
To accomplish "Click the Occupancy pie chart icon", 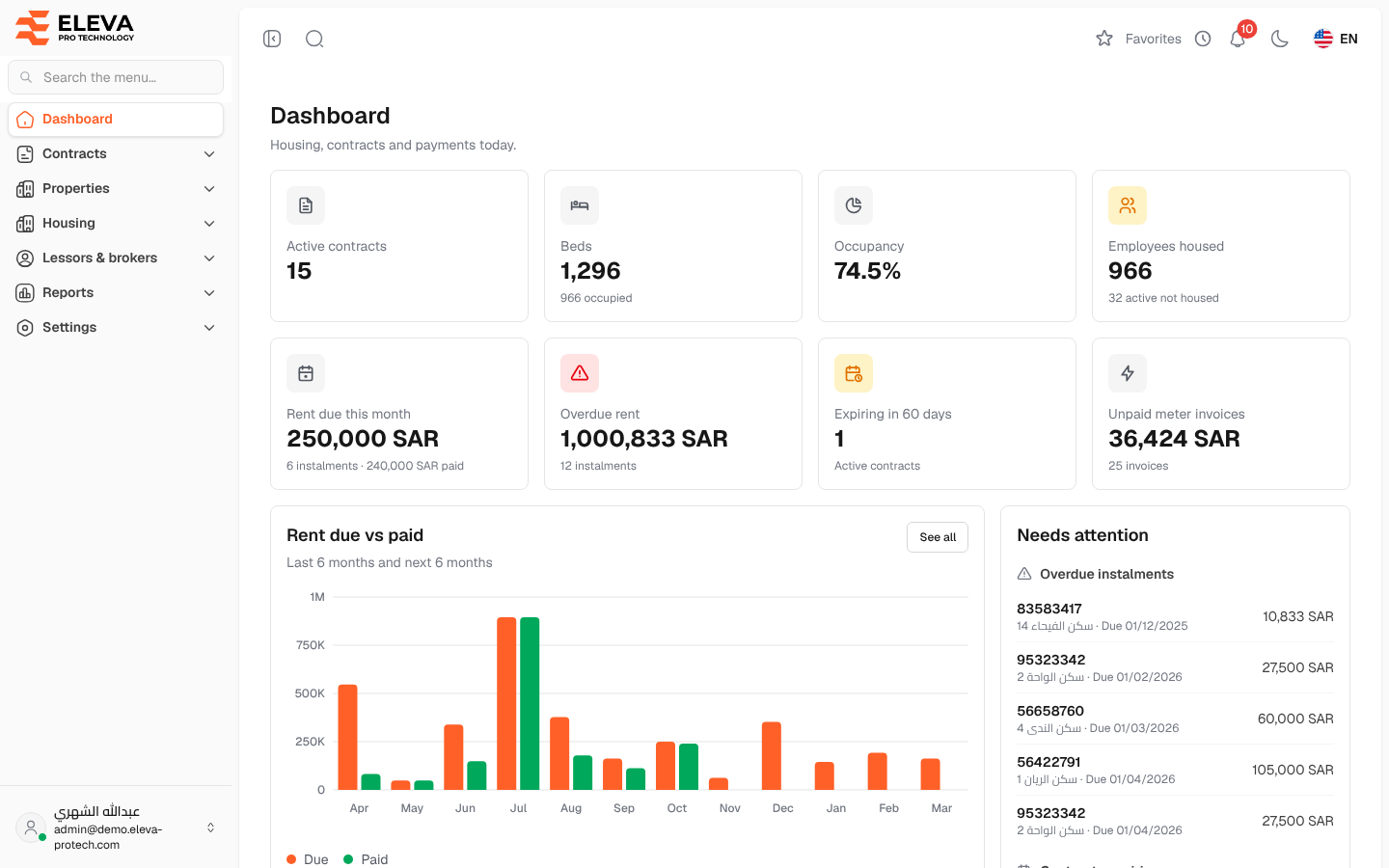I will (854, 205).
